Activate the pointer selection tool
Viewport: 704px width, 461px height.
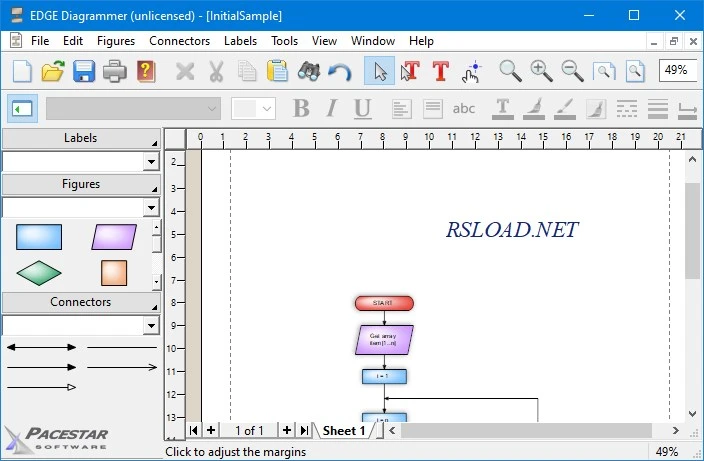coord(379,70)
